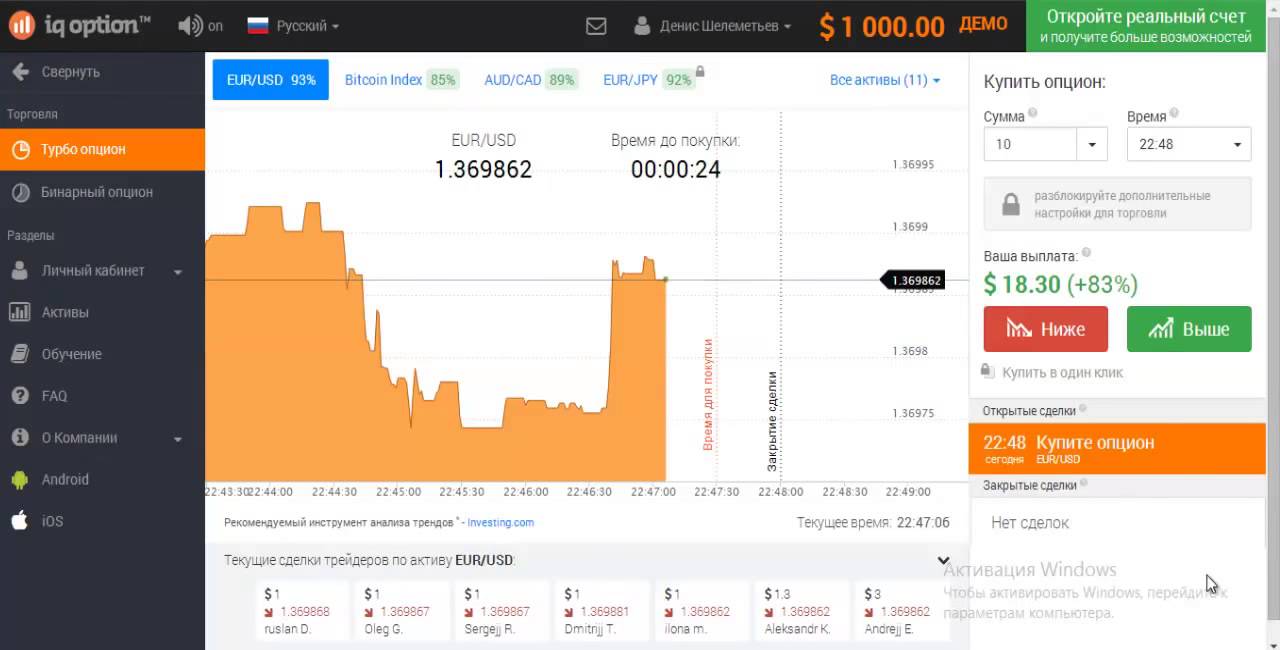Screen dimensions: 1280x650
Task: Click the red Ниже button
Action: pos(1046,329)
